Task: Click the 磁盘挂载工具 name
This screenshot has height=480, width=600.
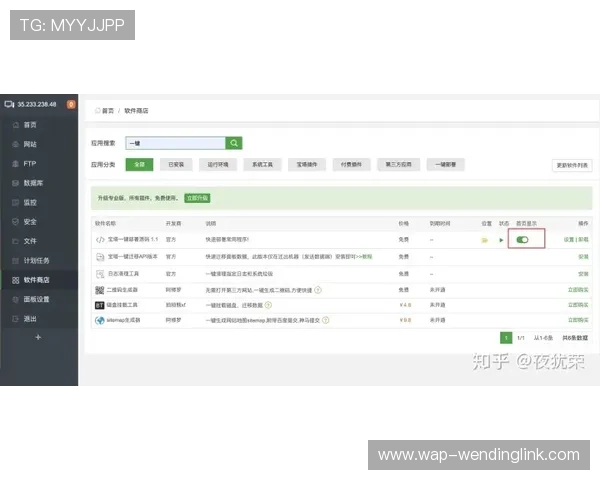Action: pyautogui.click(x=122, y=305)
